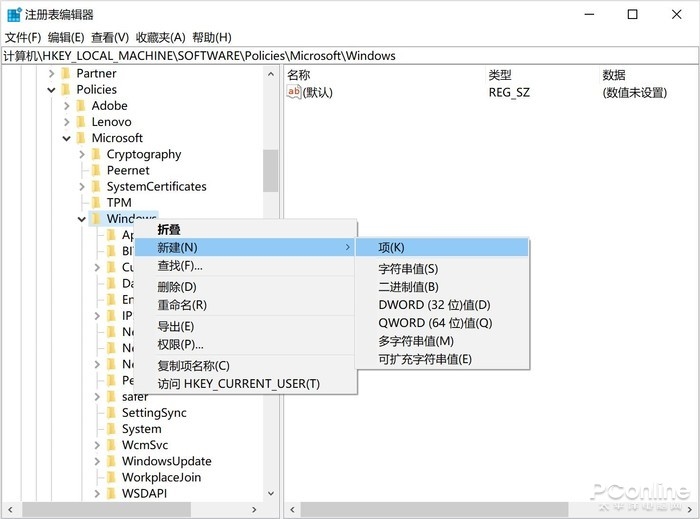
Task: Click the 名称 column header
Action: pos(384,75)
